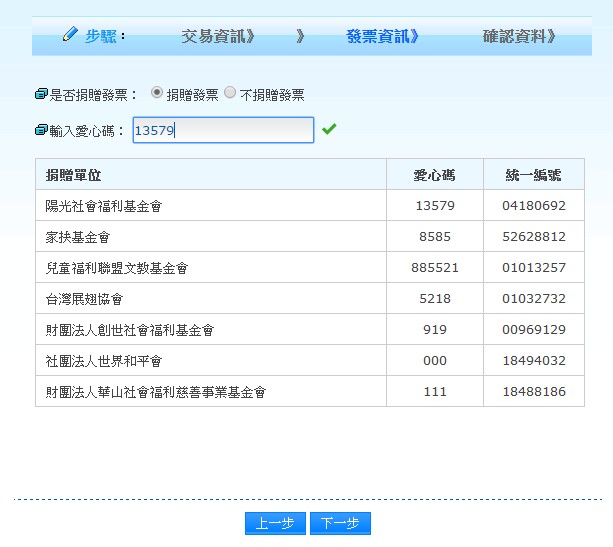The width and height of the screenshot is (613, 547).
Task: Click the icon before 輸入愛心碼
Action: tap(41, 130)
